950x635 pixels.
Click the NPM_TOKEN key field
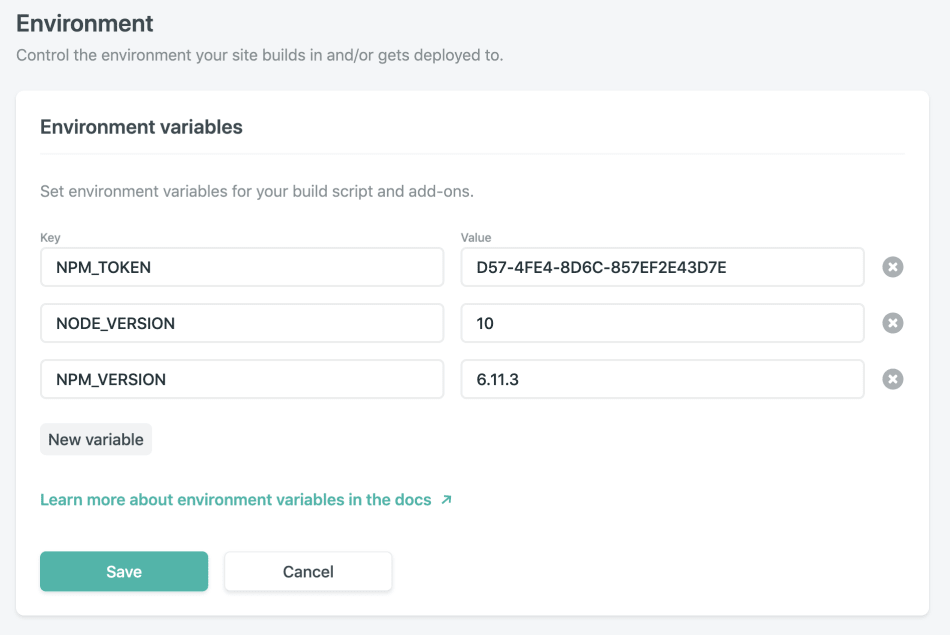pyautogui.click(x=242, y=267)
